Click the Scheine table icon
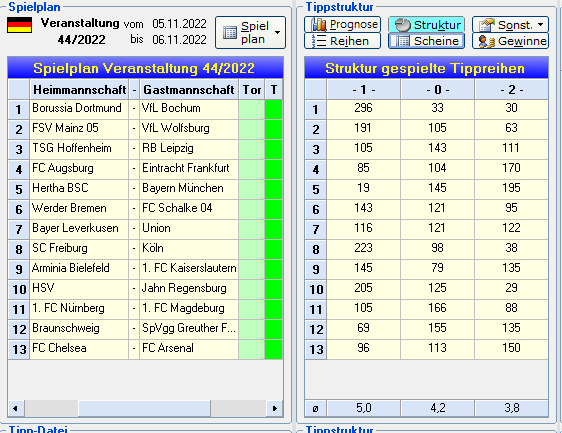The image size is (562, 433). [403, 41]
